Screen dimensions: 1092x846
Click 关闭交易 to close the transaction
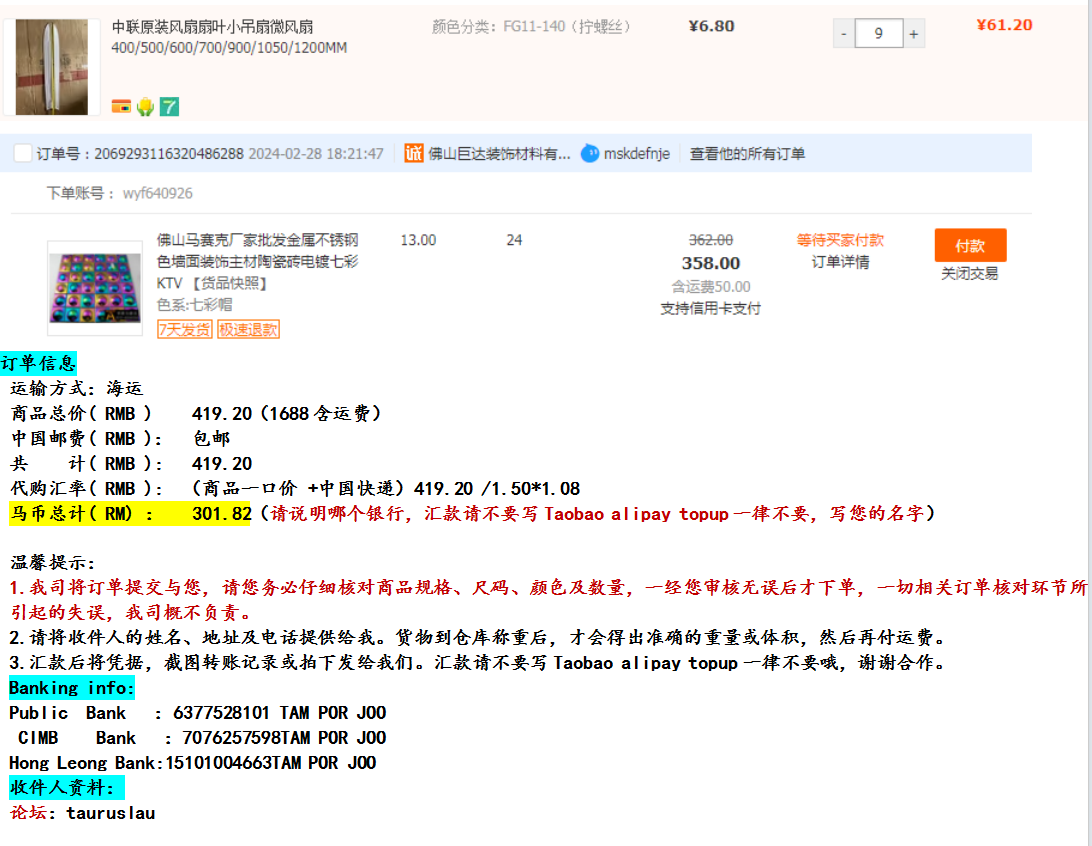click(x=970, y=274)
